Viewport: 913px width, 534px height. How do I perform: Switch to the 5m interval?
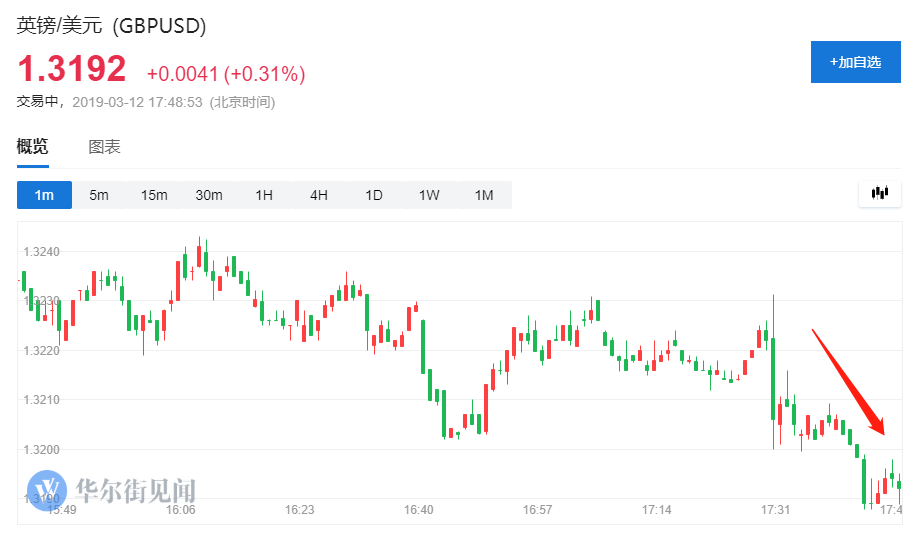[x=99, y=195]
